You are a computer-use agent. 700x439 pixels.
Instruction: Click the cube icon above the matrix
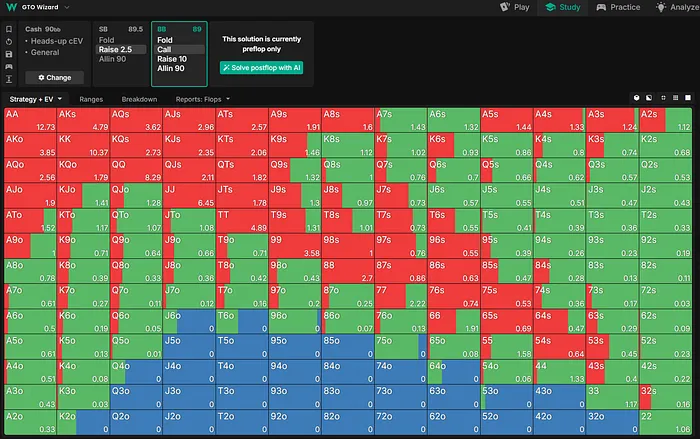637,99
